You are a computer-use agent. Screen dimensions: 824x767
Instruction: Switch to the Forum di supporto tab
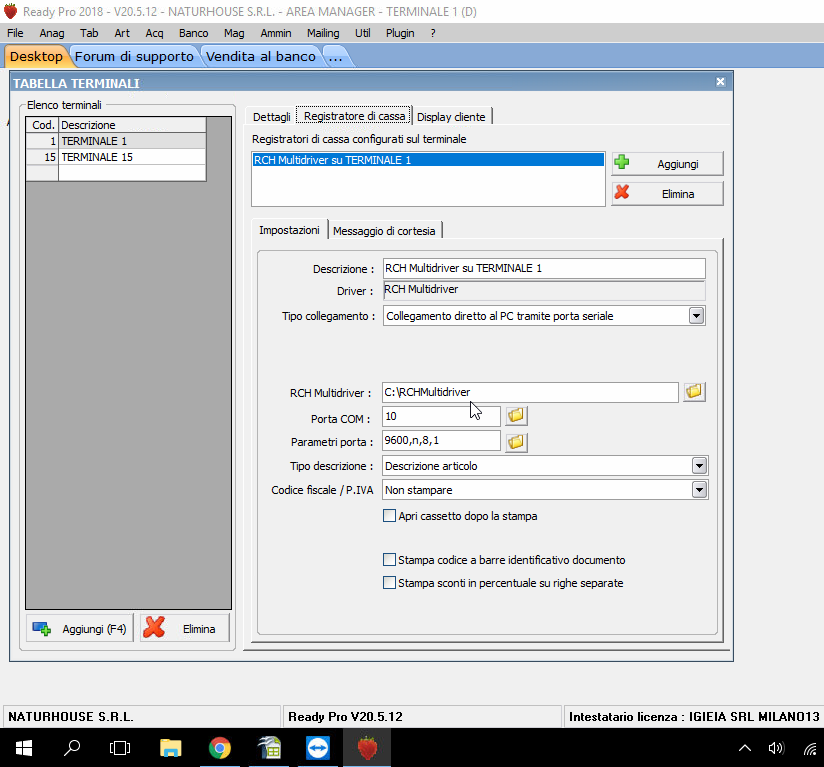[134, 56]
